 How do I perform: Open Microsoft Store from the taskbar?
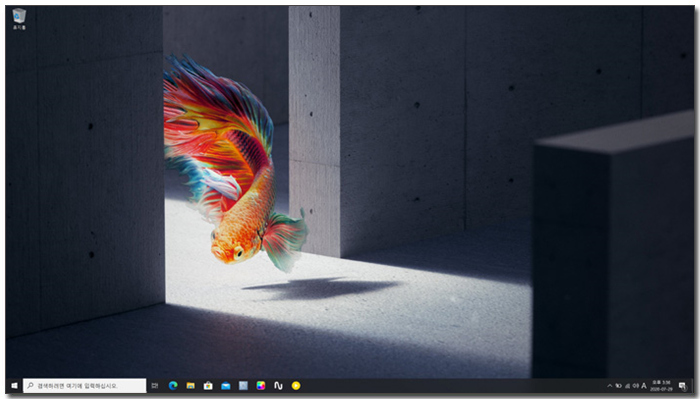point(208,386)
